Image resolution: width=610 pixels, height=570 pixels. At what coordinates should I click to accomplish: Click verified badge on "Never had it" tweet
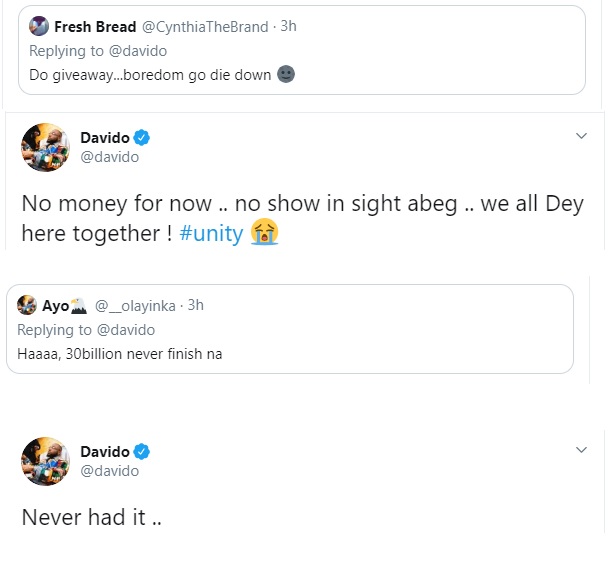142,450
